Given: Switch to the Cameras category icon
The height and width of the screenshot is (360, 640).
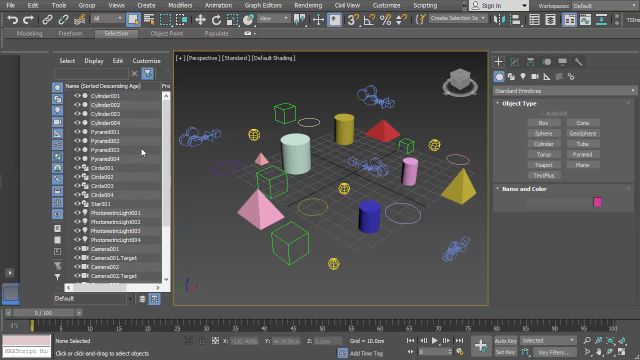Looking at the screenshot, I should pos(535,76).
